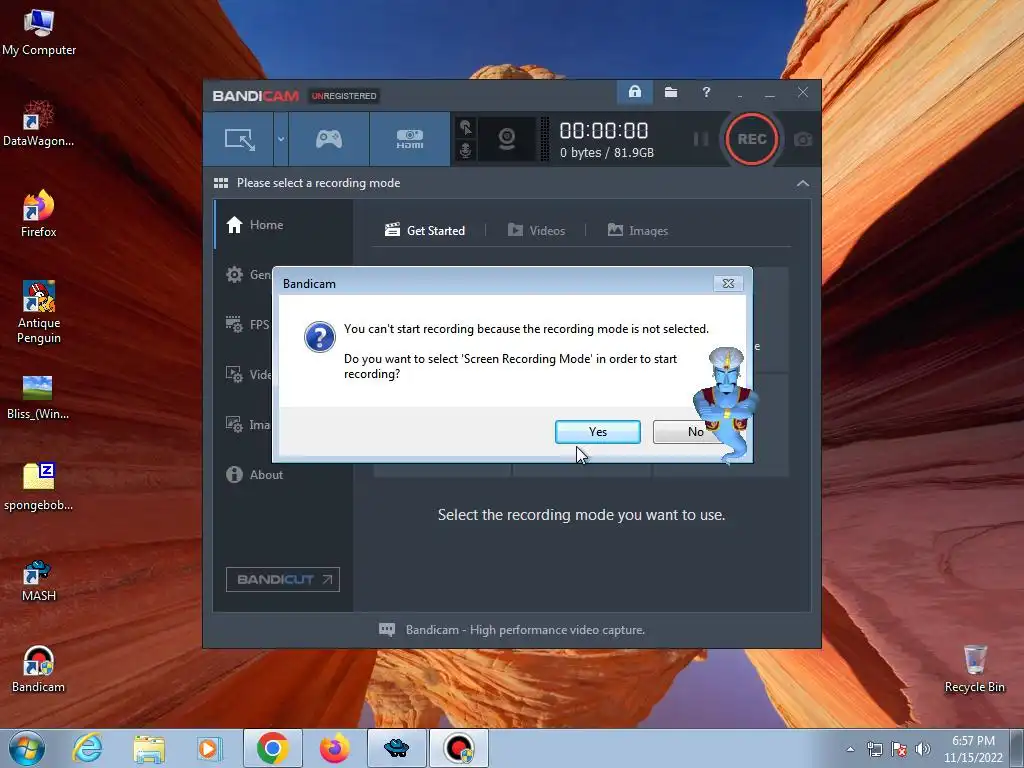The height and width of the screenshot is (768, 1024).
Task: Open the Bliss image desktop file
Action: click(x=38, y=397)
